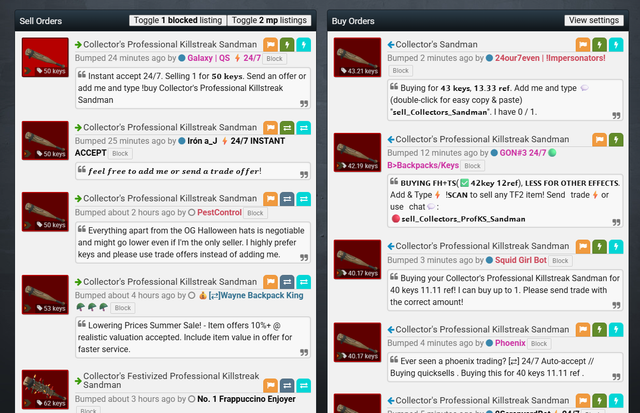Click cyan trade-arrows icon on PestControl listing
The image size is (640, 413).
point(303,199)
